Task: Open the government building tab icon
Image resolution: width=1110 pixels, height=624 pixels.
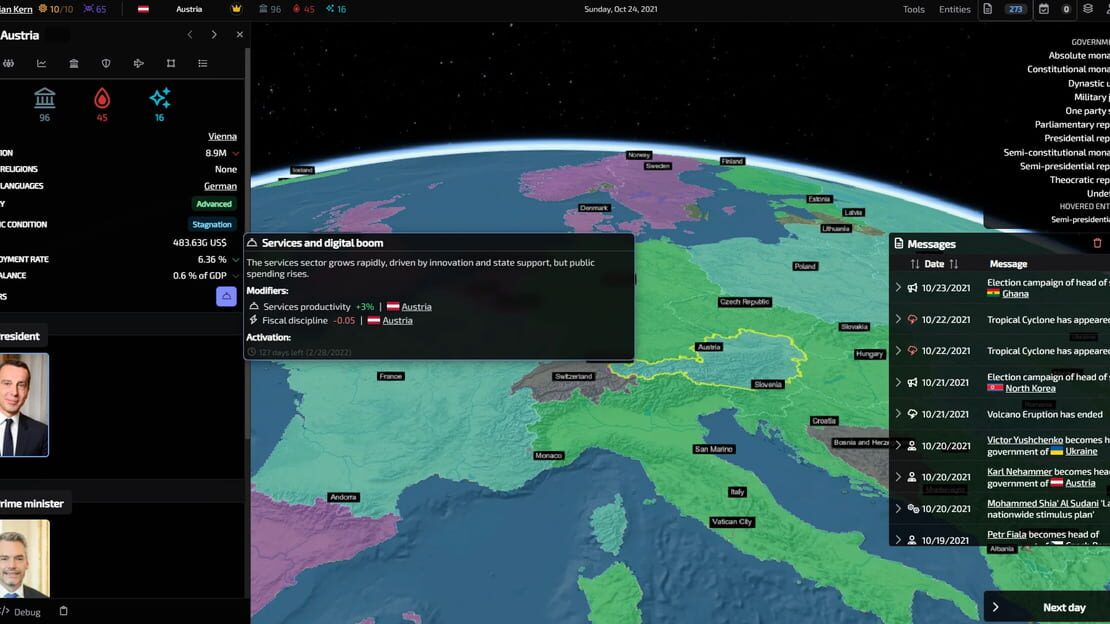Action: coord(74,64)
